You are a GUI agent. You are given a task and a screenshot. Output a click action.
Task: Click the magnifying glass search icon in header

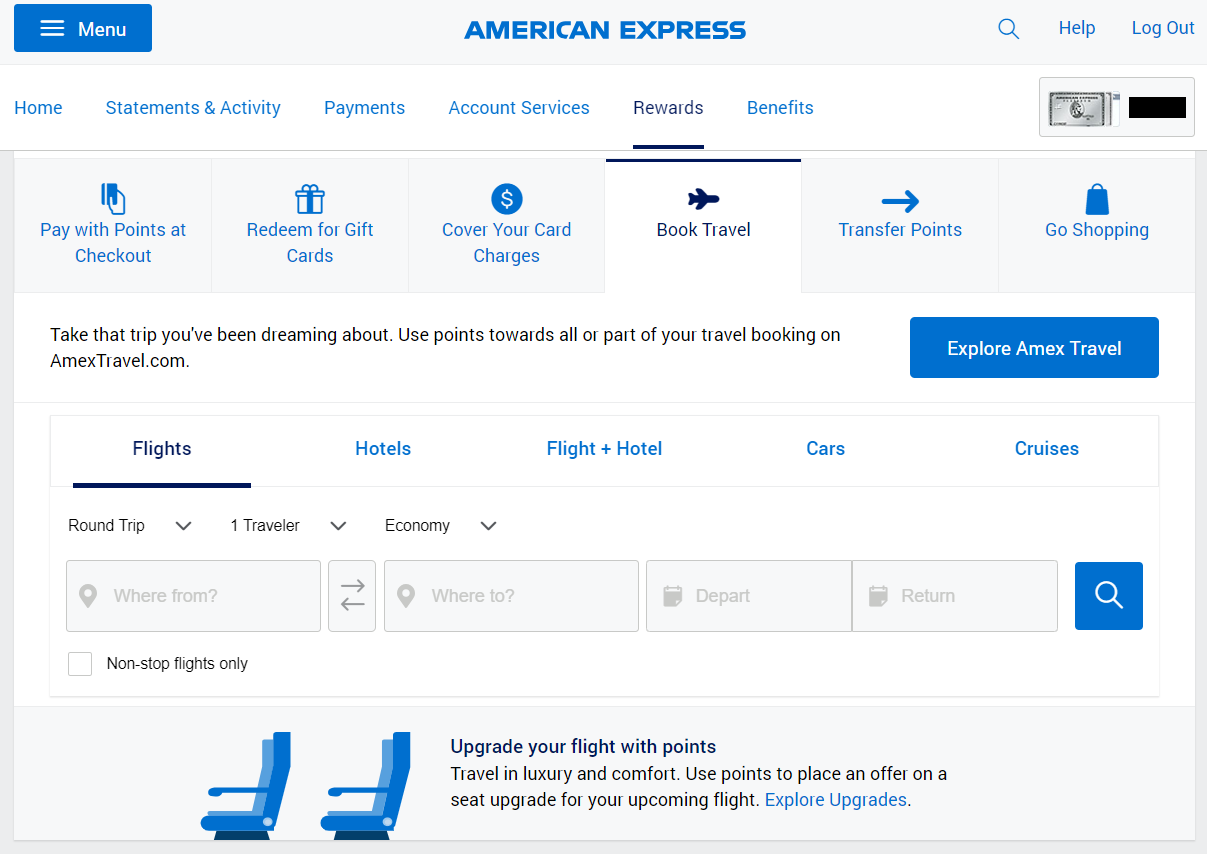click(x=1008, y=29)
